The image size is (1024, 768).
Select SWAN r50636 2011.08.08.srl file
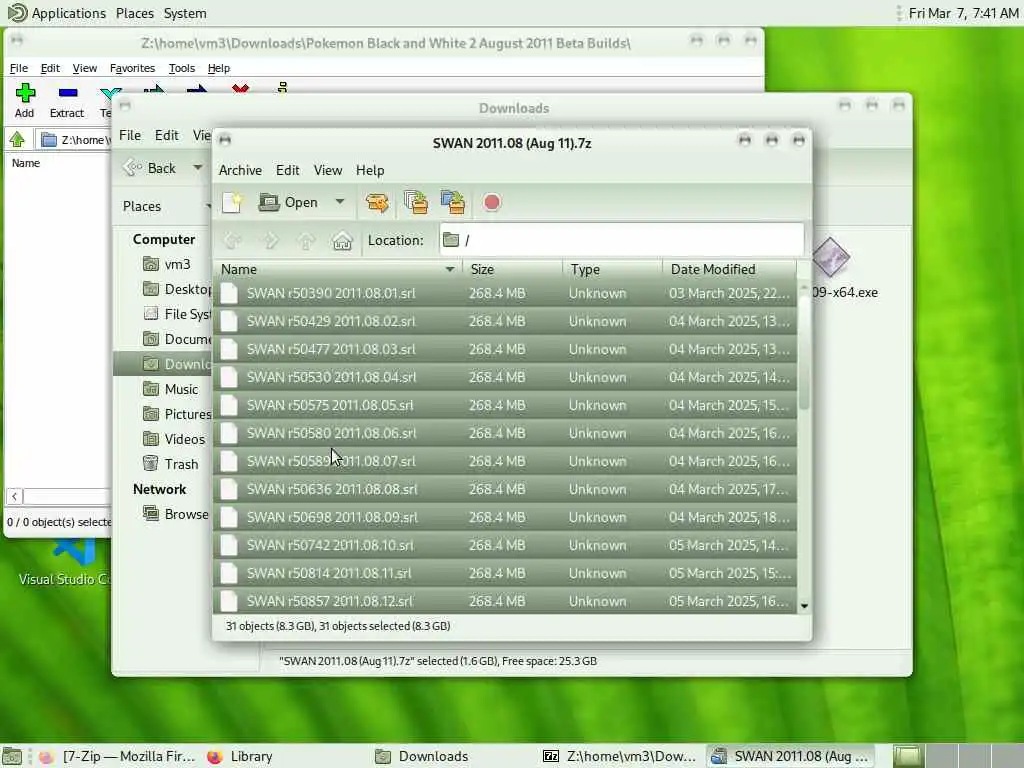tap(505, 489)
